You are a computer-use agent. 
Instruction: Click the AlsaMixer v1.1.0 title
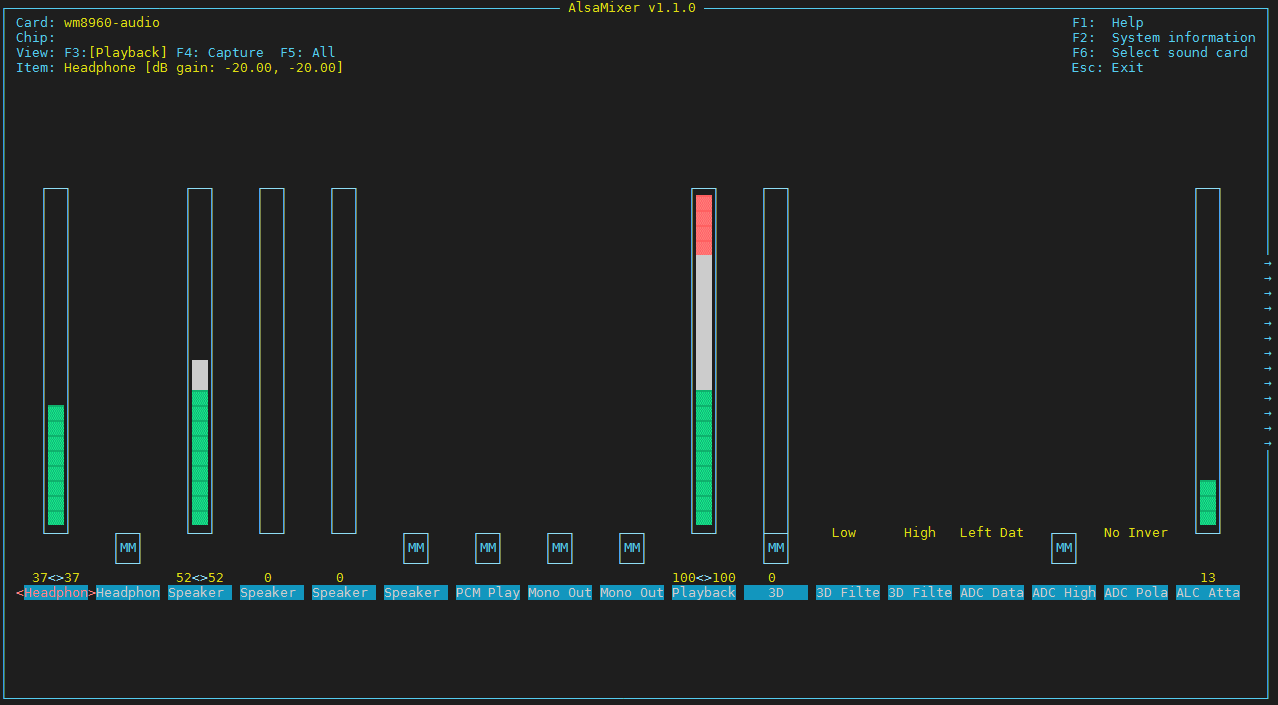pos(632,8)
